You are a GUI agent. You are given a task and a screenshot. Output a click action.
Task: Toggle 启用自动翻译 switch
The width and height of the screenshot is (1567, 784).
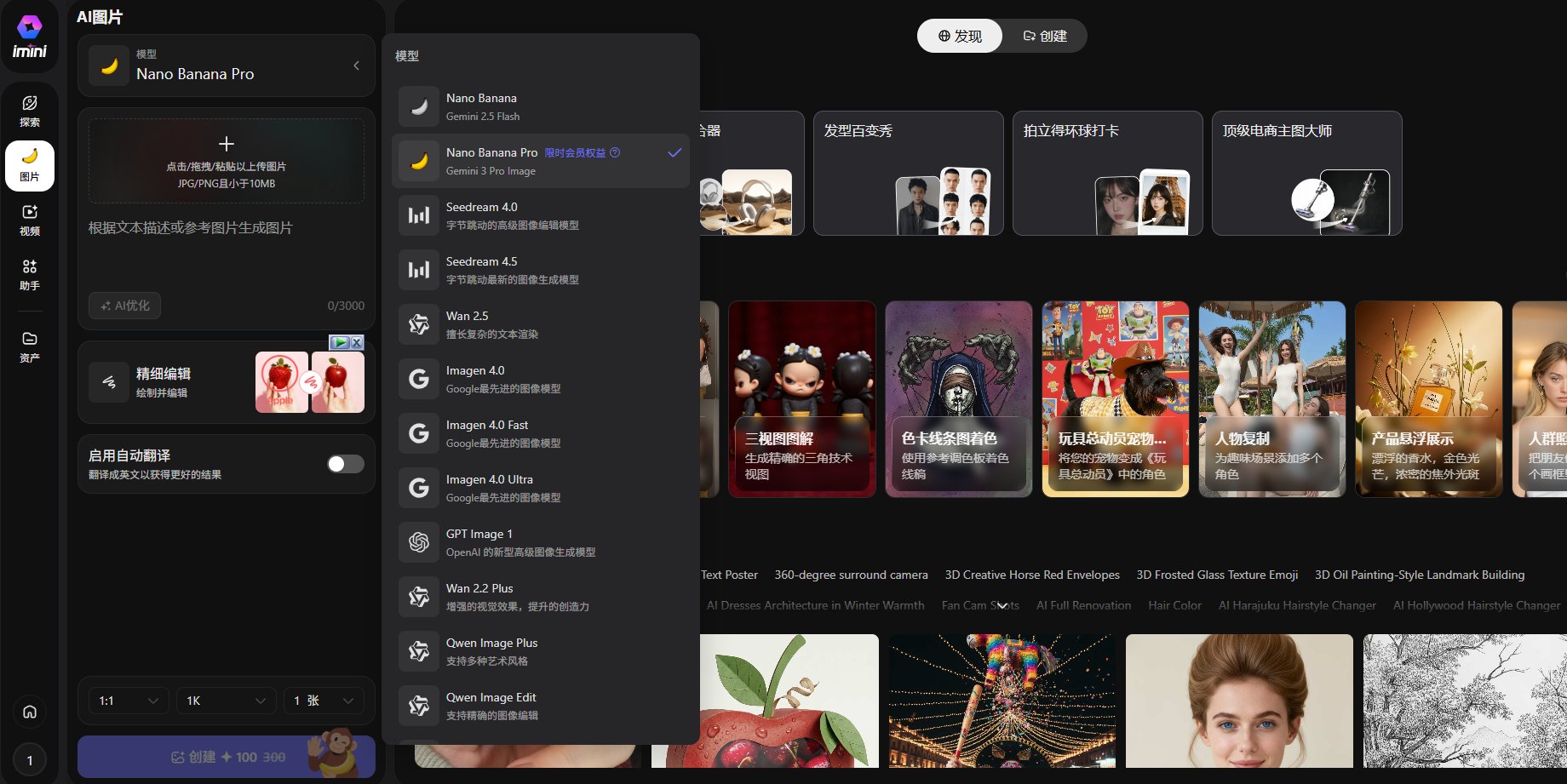tap(346, 464)
